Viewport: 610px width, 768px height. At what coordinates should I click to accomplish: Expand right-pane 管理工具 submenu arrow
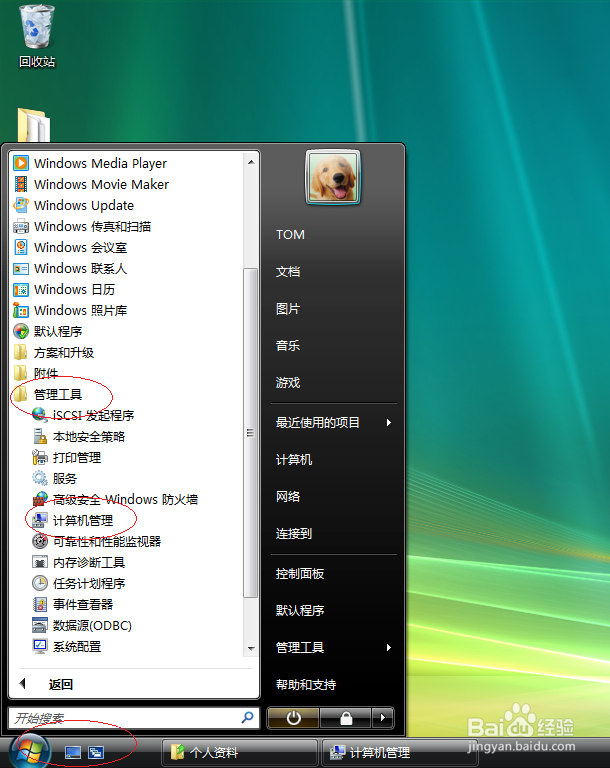(x=389, y=648)
